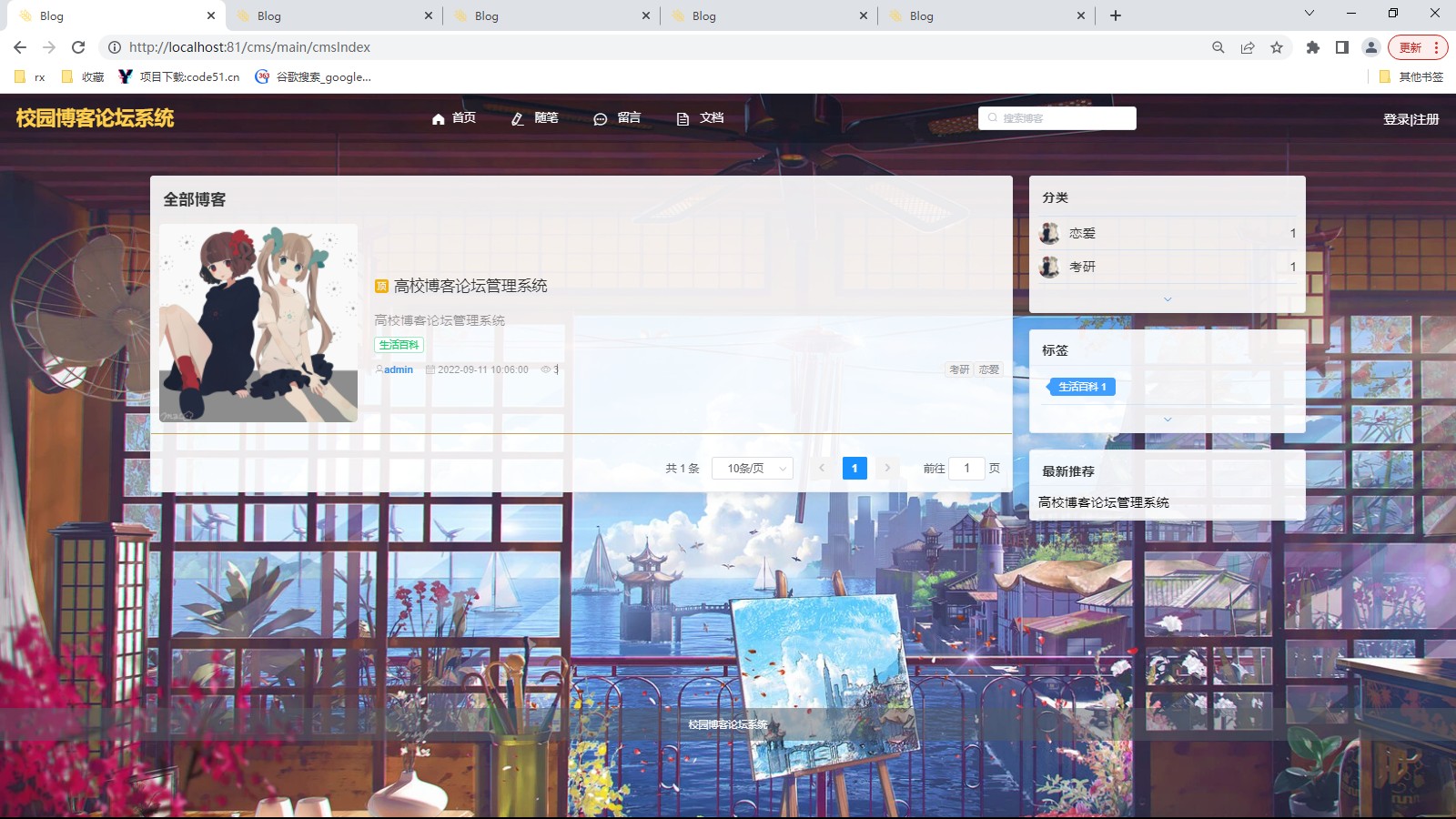Open the blog post anime thumbnail
This screenshot has width=1456, height=819.
tap(258, 323)
